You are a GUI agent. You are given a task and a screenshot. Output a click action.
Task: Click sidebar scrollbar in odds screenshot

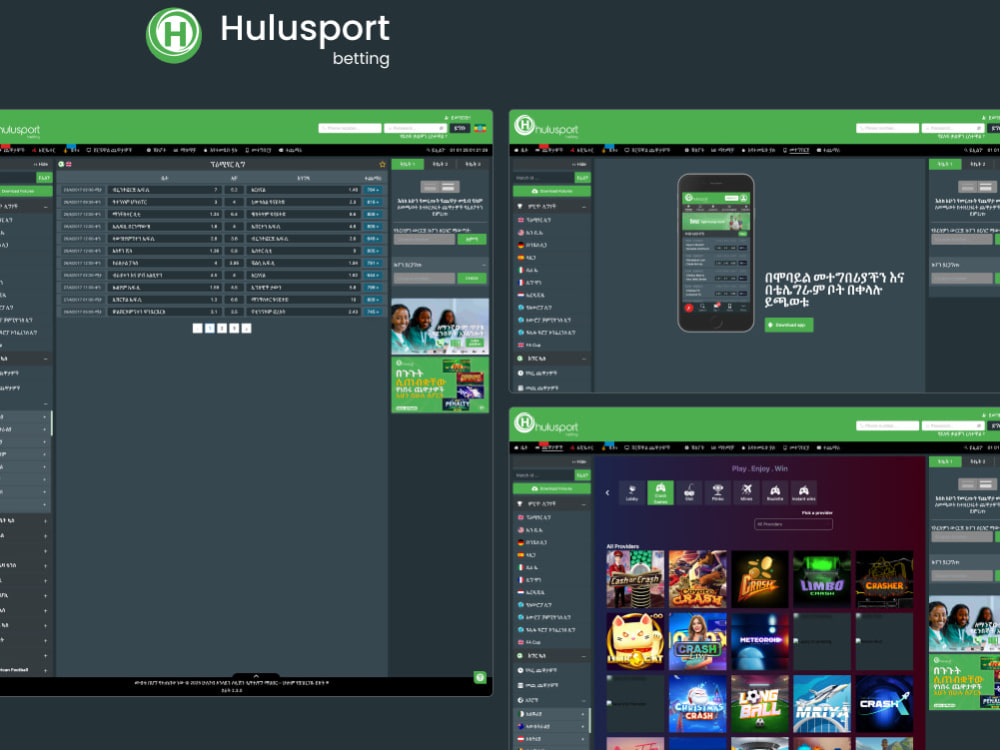click(52, 423)
